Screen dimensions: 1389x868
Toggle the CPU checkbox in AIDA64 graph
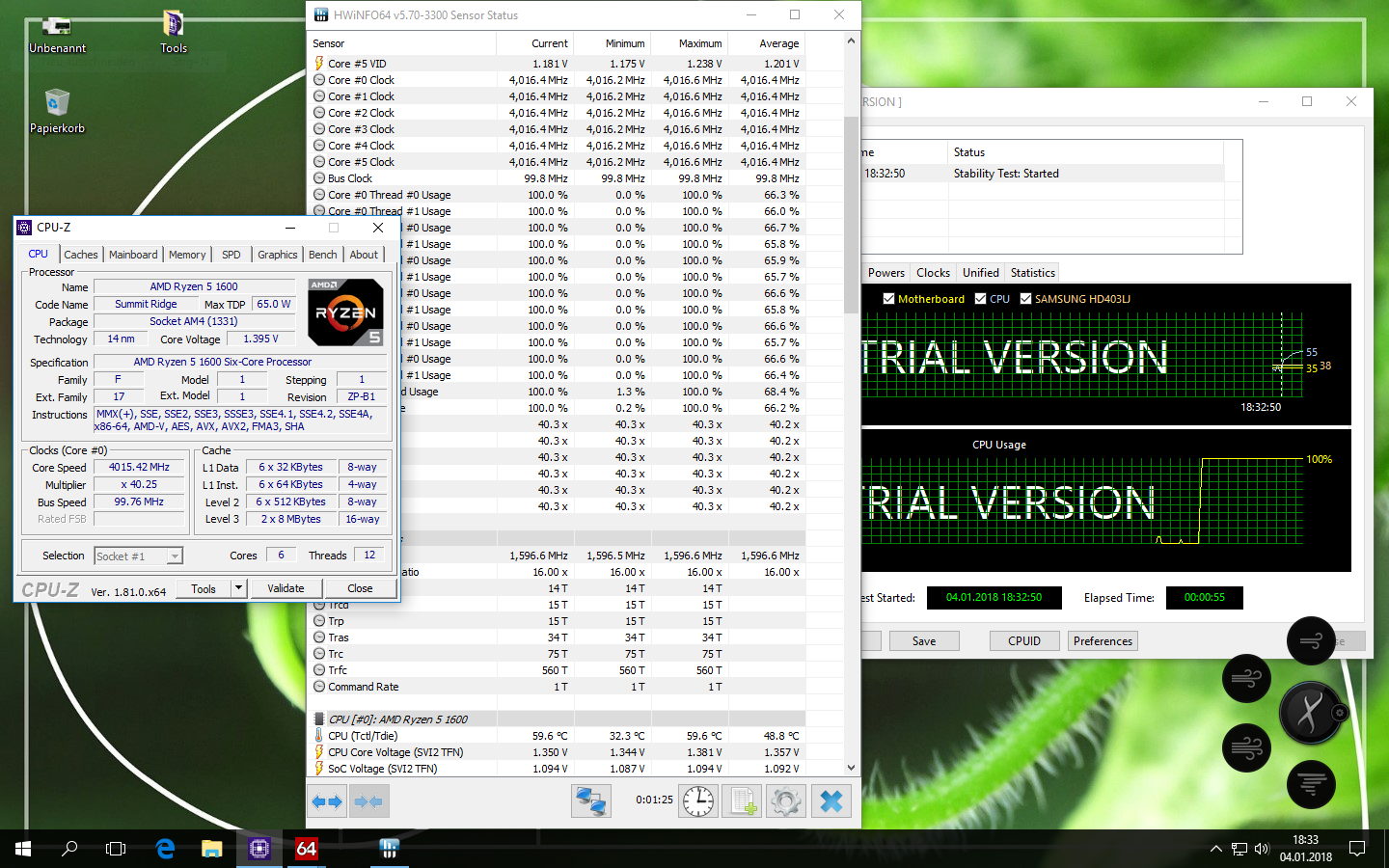(x=980, y=299)
